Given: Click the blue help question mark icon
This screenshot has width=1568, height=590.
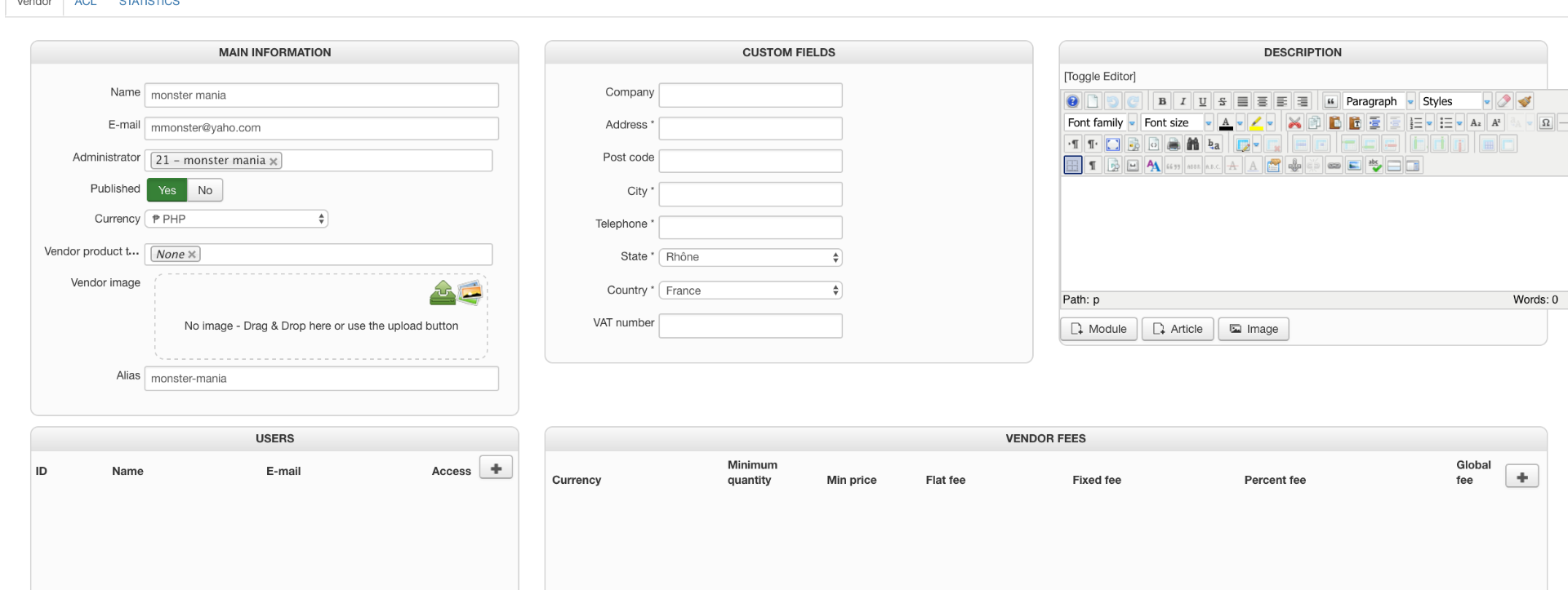Looking at the screenshot, I should (x=1072, y=101).
